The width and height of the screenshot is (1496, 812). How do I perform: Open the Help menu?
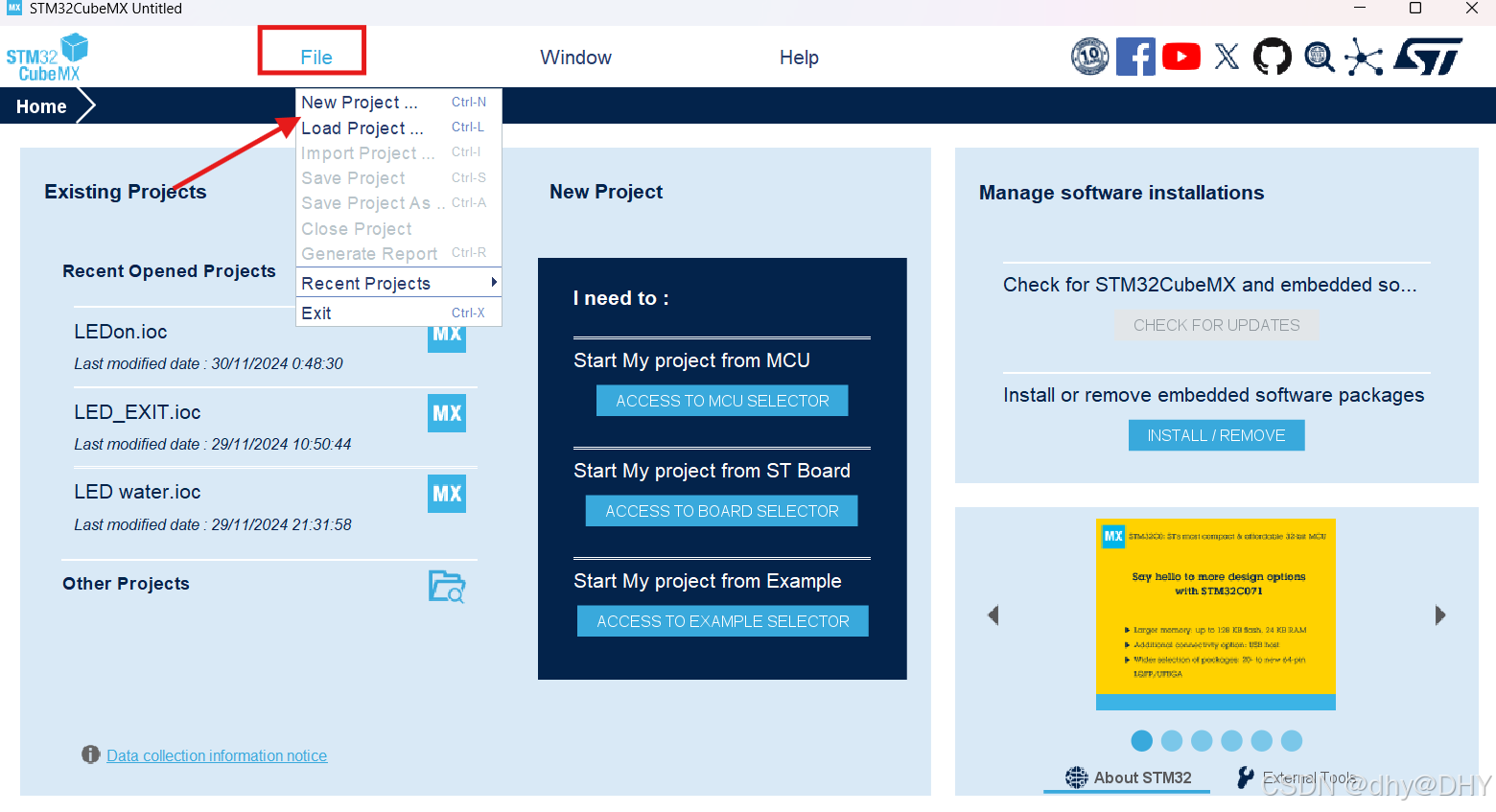point(799,58)
